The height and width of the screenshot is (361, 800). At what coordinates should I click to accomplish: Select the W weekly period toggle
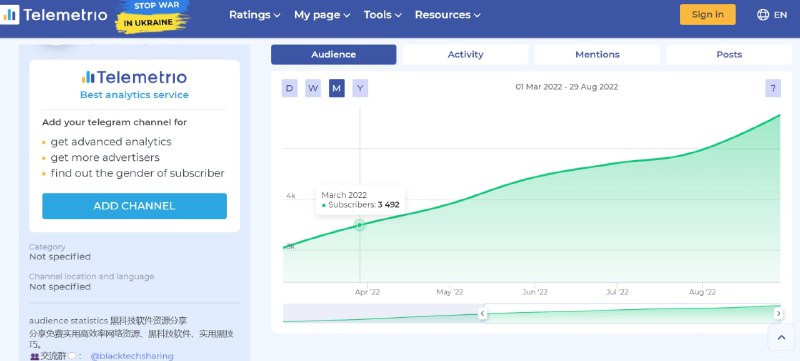(x=313, y=88)
